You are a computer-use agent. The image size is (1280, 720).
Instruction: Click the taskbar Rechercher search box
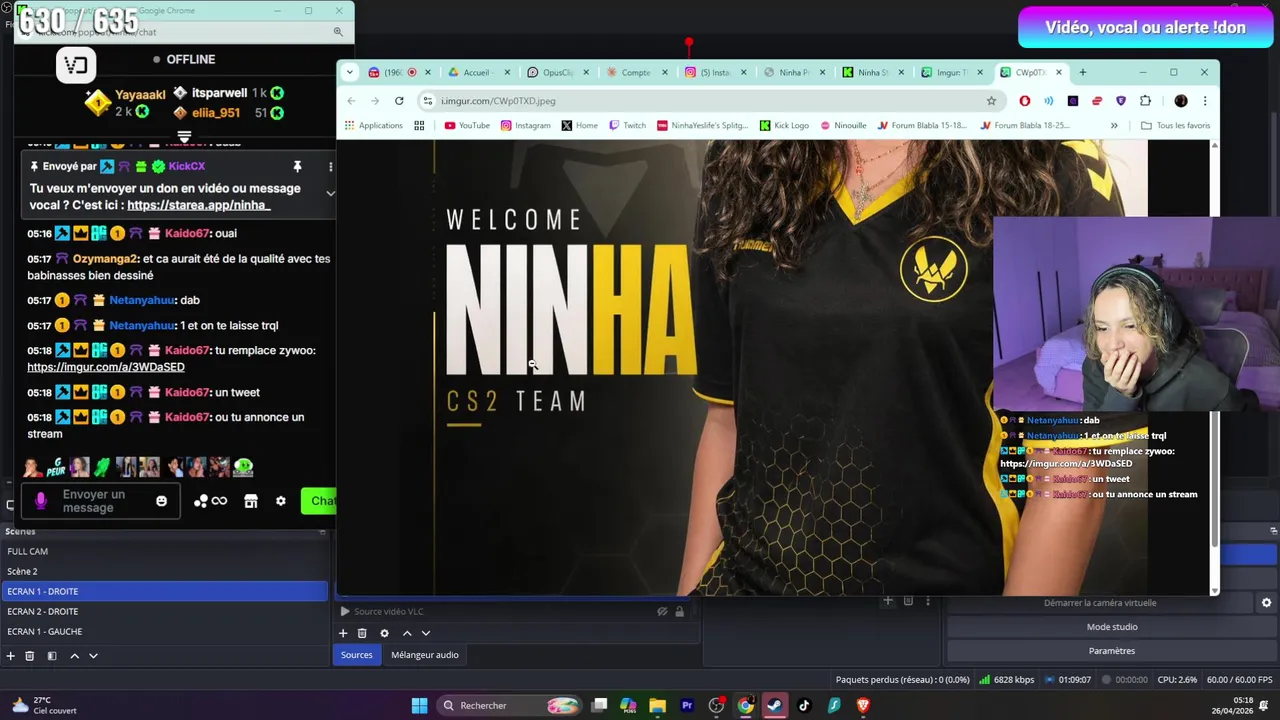click(511, 706)
